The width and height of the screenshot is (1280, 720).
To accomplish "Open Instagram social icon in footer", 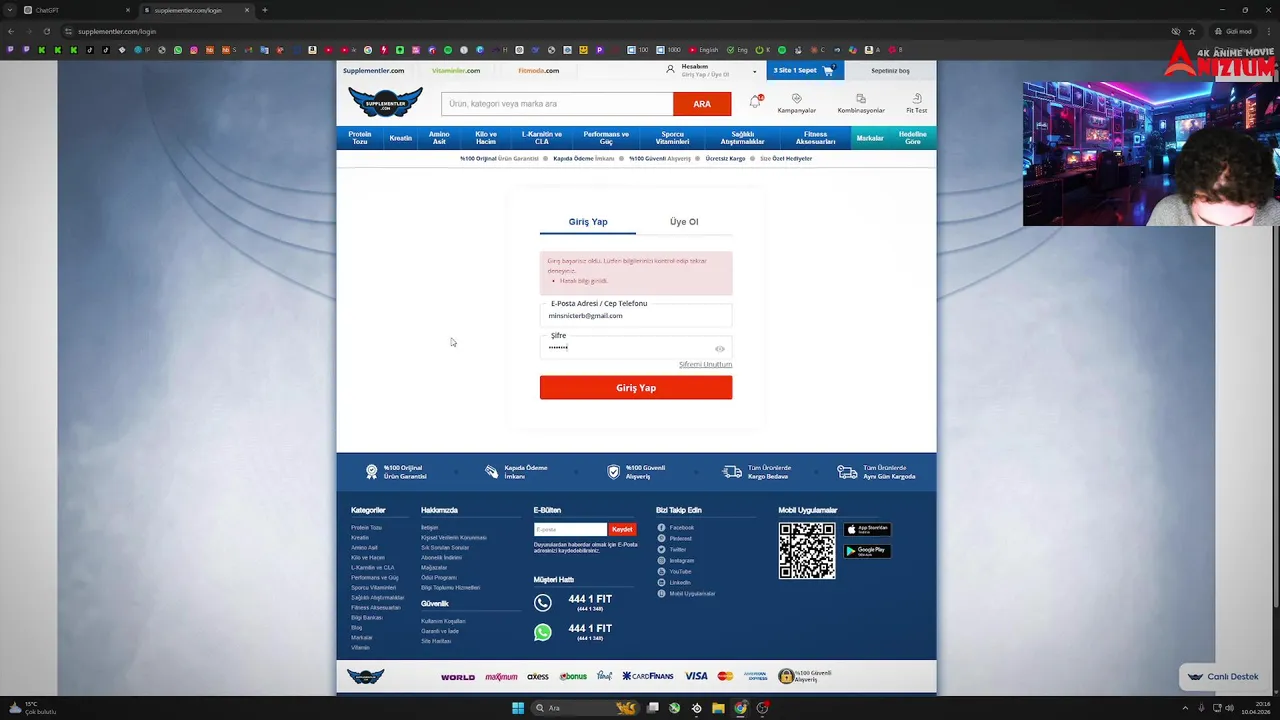I will click(x=661, y=561).
